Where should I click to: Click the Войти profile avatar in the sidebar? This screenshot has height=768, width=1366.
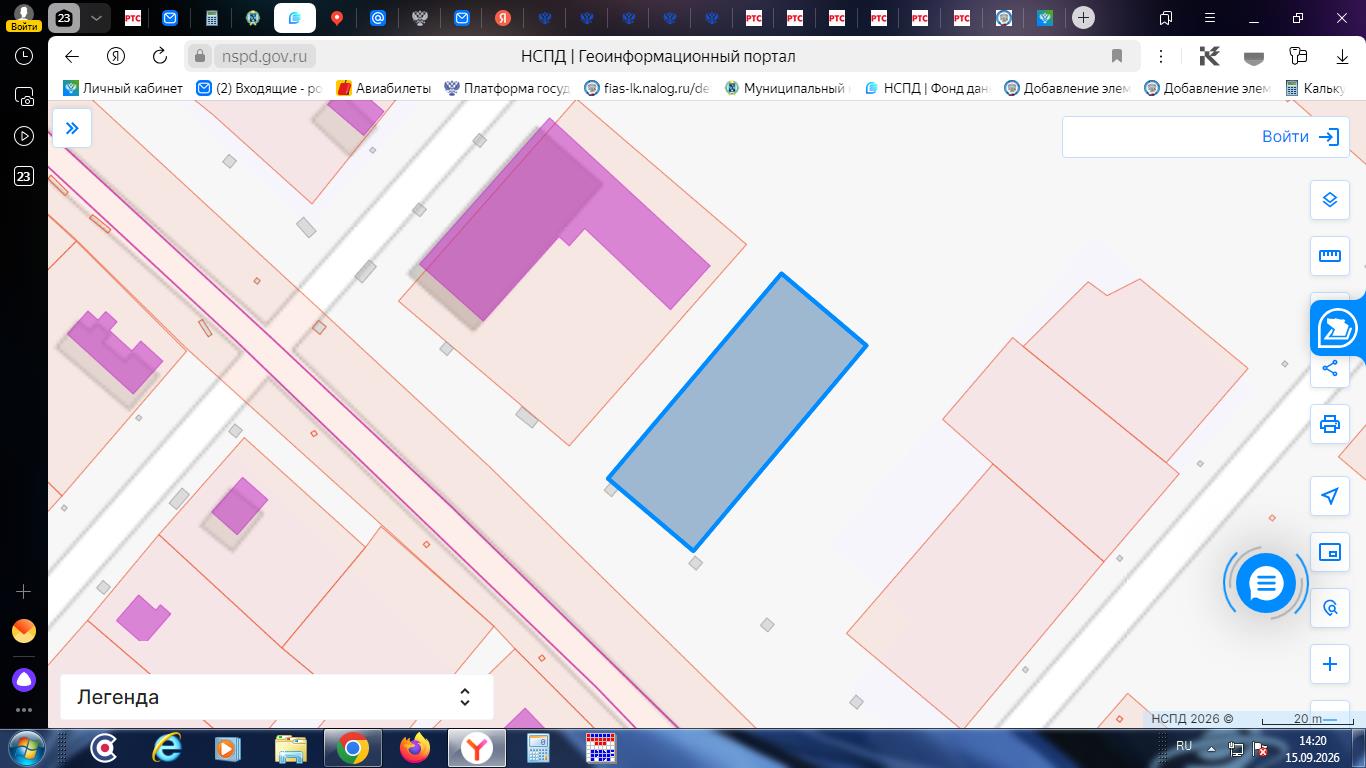tap(24, 18)
